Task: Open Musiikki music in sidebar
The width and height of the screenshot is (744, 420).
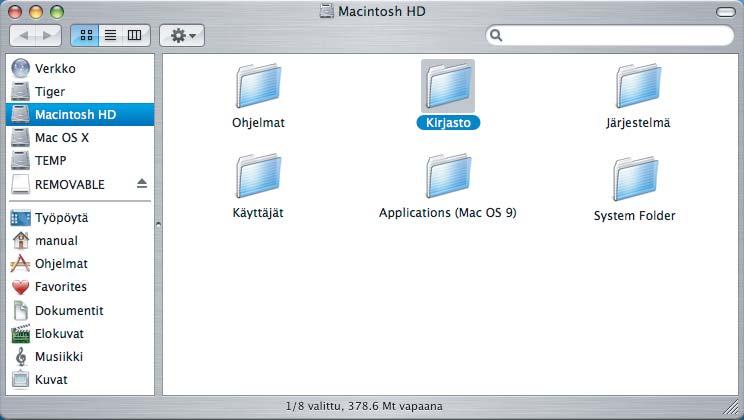Action: [80, 356]
